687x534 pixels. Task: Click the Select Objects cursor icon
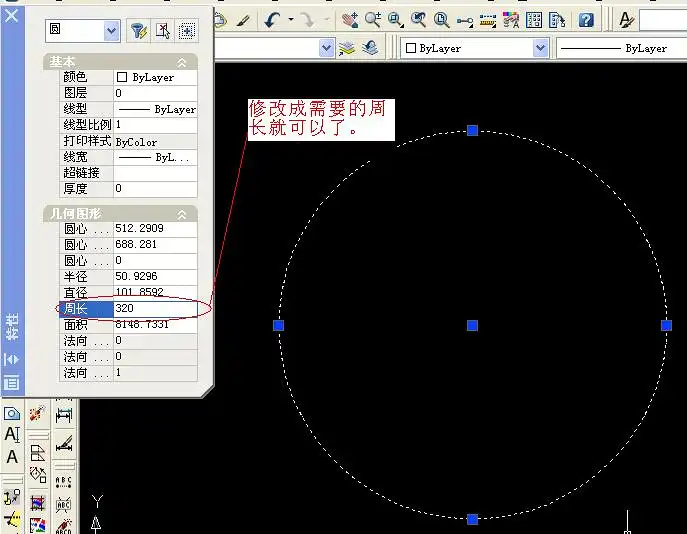click(x=163, y=31)
